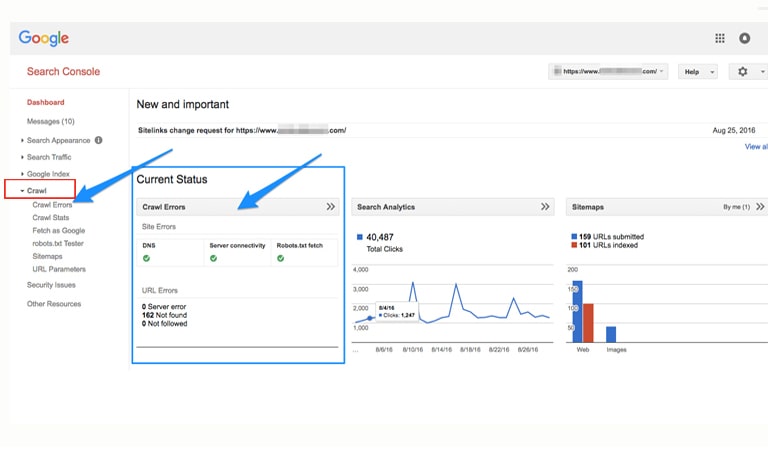
Task: Click the URLs submitted blue swatch
Action: point(574,237)
